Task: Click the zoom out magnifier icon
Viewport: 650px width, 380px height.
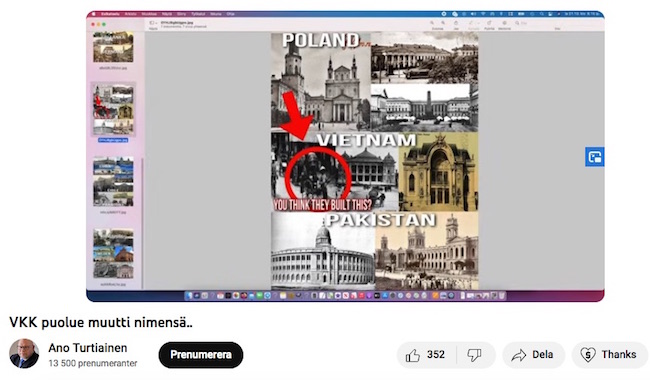Action: (x=432, y=23)
